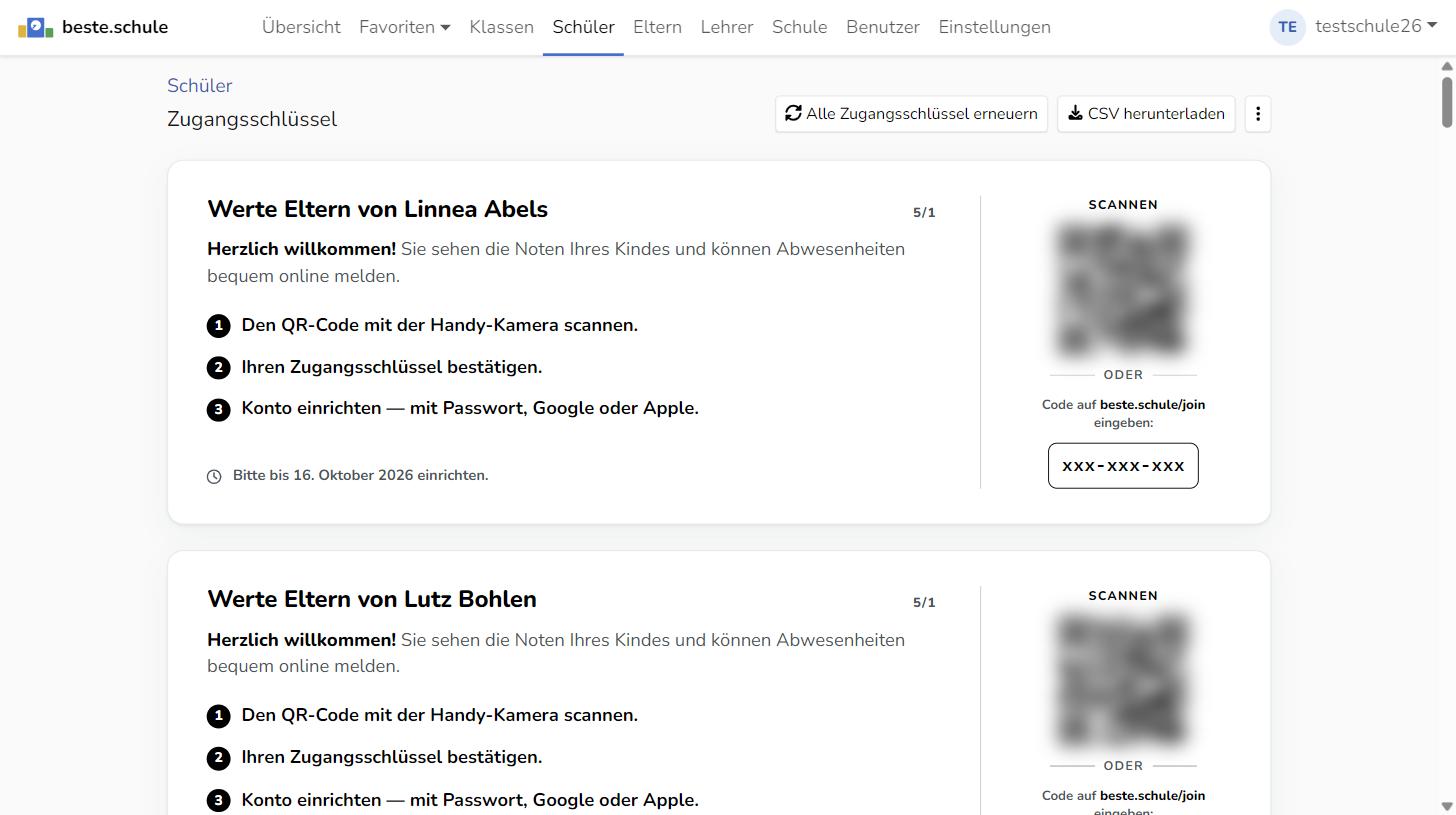Click the 5/1 class label in Lutz Bohlen's card
This screenshot has width=1456, height=815.
click(924, 603)
